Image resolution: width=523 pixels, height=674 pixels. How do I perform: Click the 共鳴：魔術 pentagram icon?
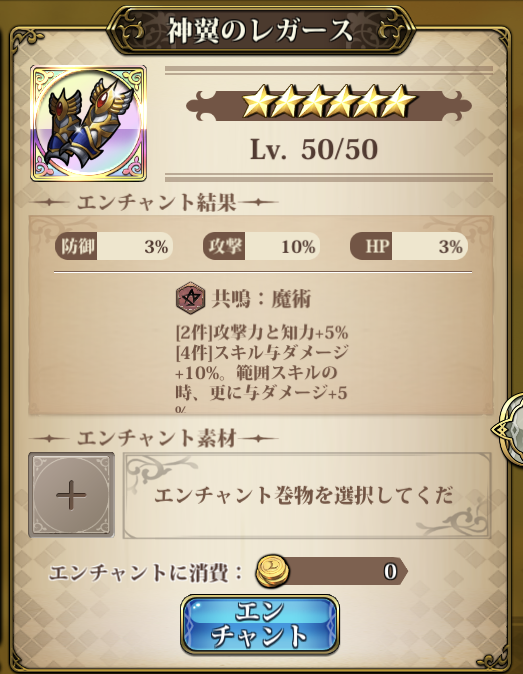click(x=189, y=298)
